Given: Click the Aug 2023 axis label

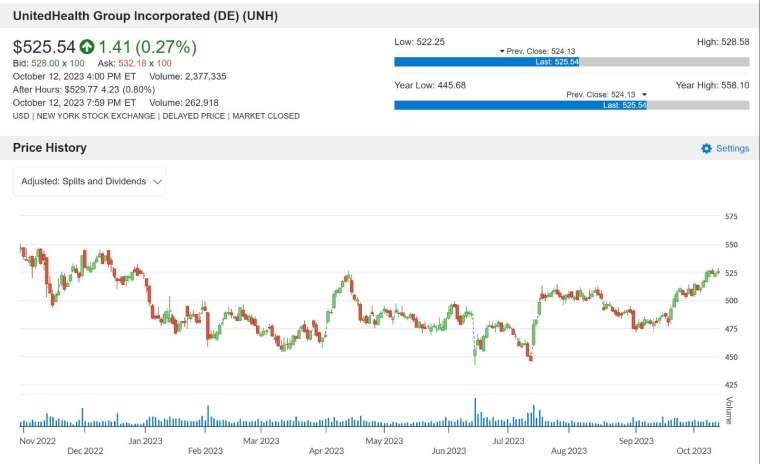Looking at the screenshot, I should [569, 451].
